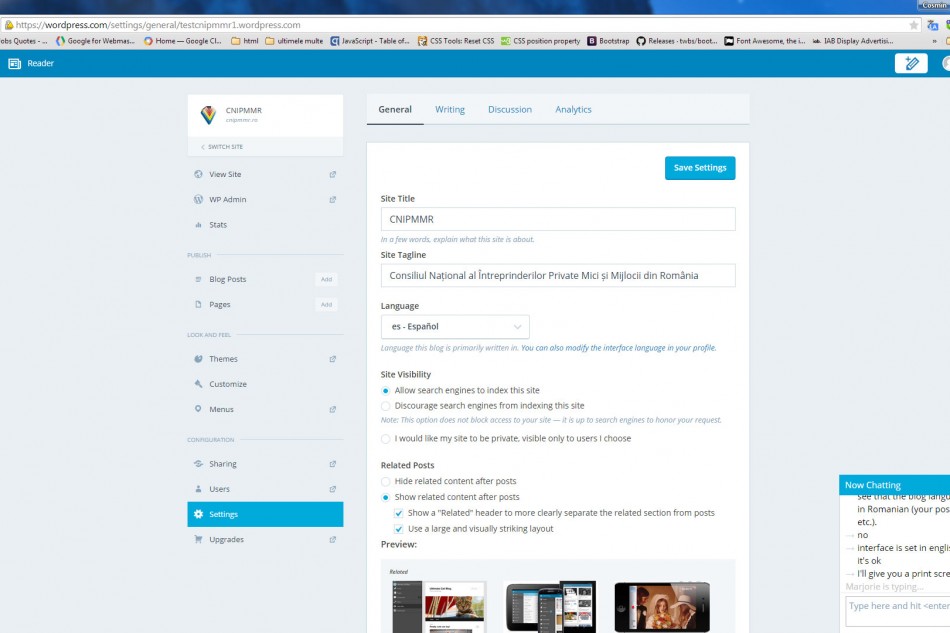Image resolution: width=950 pixels, height=633 pixels.
Task: Uncheck the Show a "Related" header checkbox
Action: click(399, 513)
